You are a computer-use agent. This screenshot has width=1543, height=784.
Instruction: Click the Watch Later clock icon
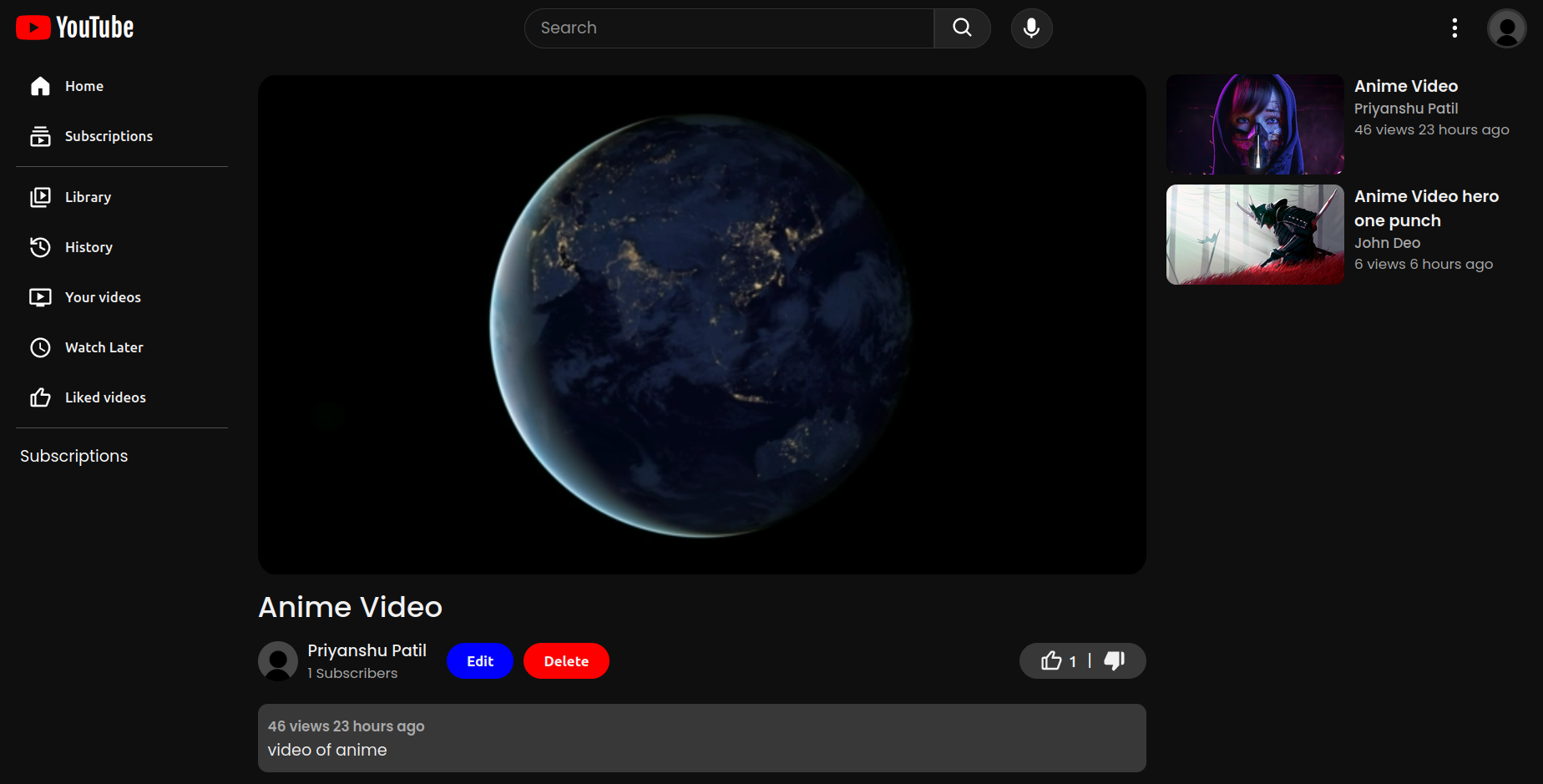(40, 347)
